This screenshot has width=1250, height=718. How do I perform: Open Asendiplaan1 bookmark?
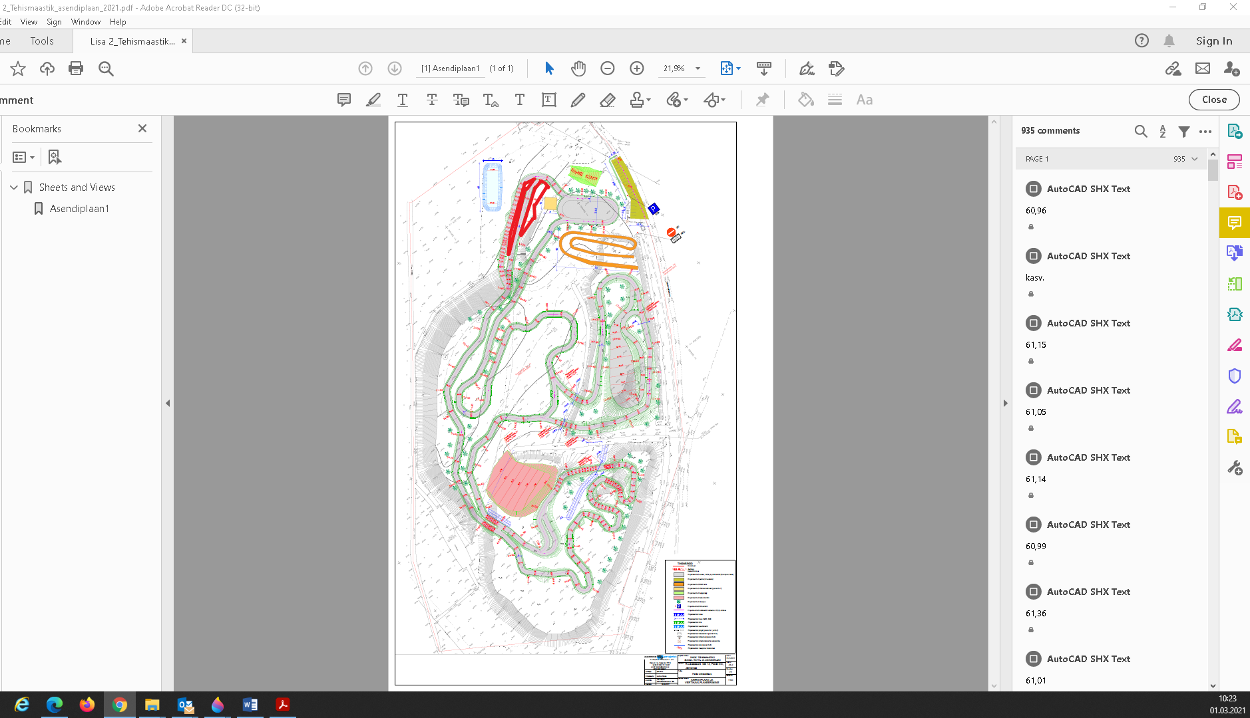(79, 209)
